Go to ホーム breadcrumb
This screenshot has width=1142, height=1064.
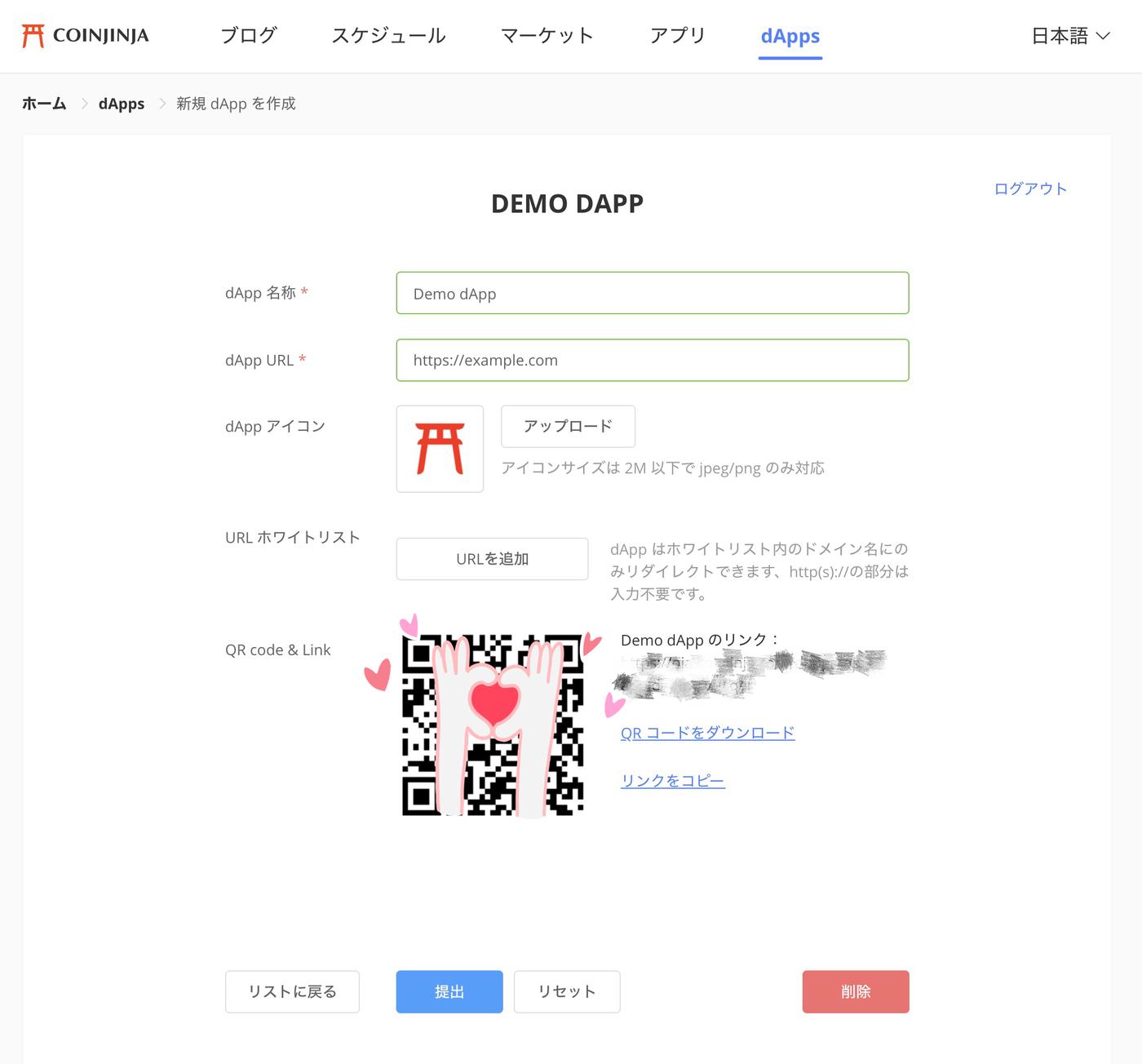pos(44,104)
